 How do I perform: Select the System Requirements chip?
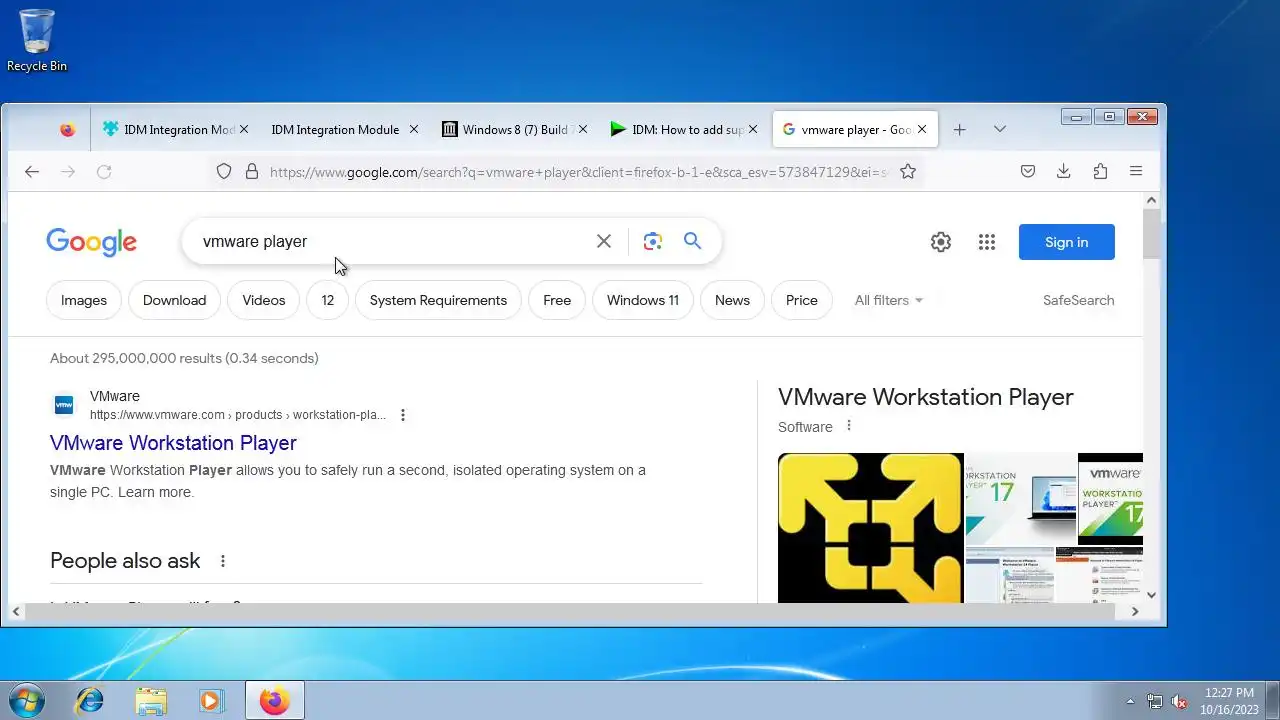[x=438, y=300]
